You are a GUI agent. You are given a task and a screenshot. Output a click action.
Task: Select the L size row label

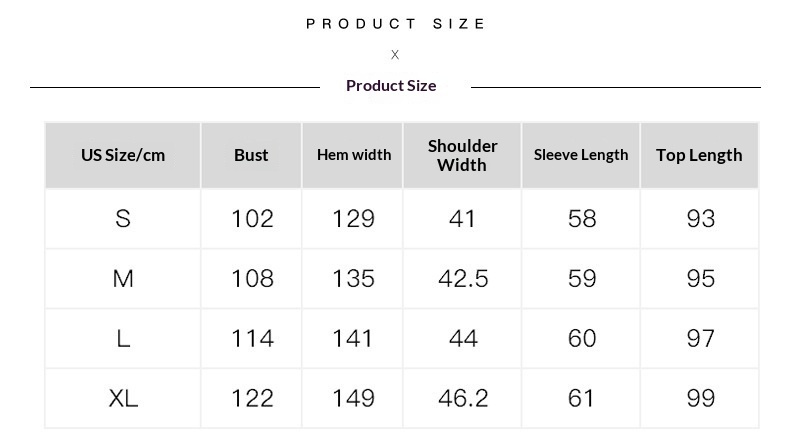click(123, 339)
